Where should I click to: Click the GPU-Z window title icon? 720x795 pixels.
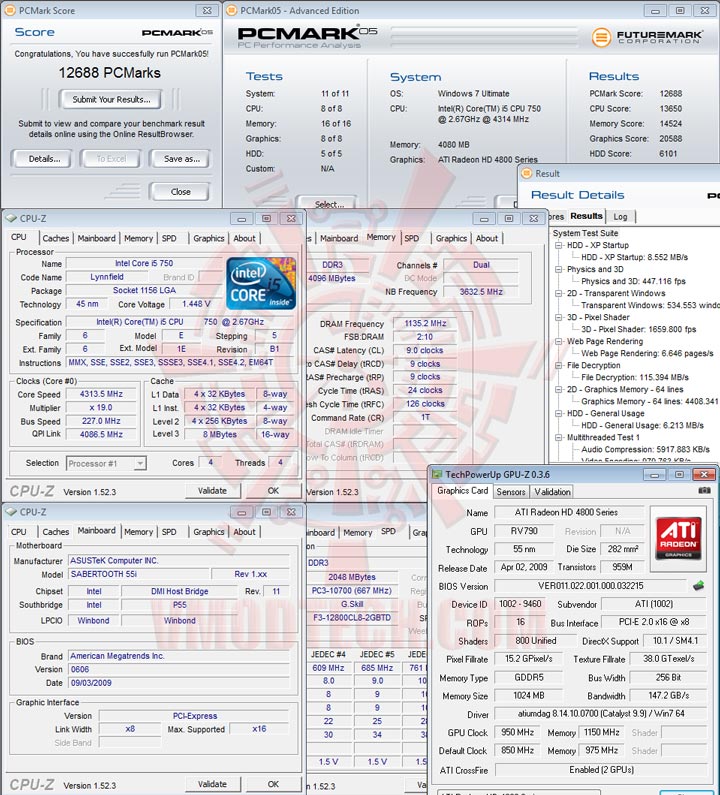[437, 475]
